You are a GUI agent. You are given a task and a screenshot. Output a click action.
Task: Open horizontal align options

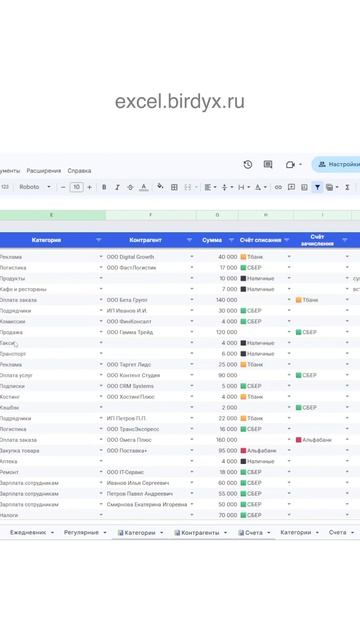coord(210,187)
